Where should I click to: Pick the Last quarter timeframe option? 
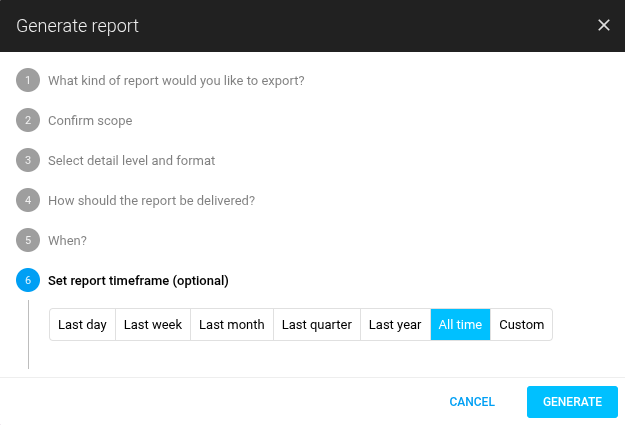[316, 324]
